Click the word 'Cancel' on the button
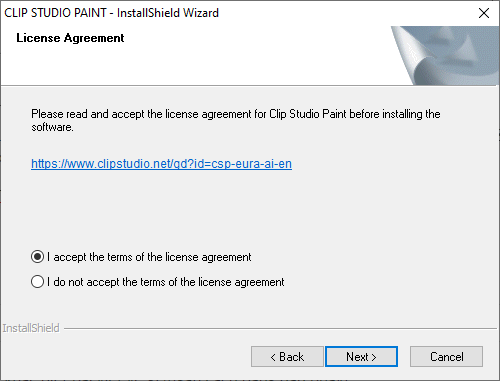500x381 pixels. click(447, 357)
